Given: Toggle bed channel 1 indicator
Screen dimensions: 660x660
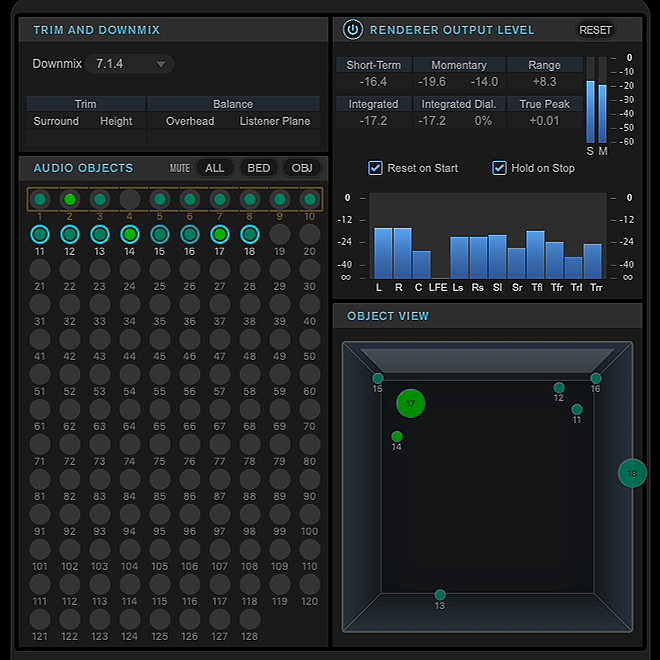Looking at the screenshot, I should click(x=40, y=199).
